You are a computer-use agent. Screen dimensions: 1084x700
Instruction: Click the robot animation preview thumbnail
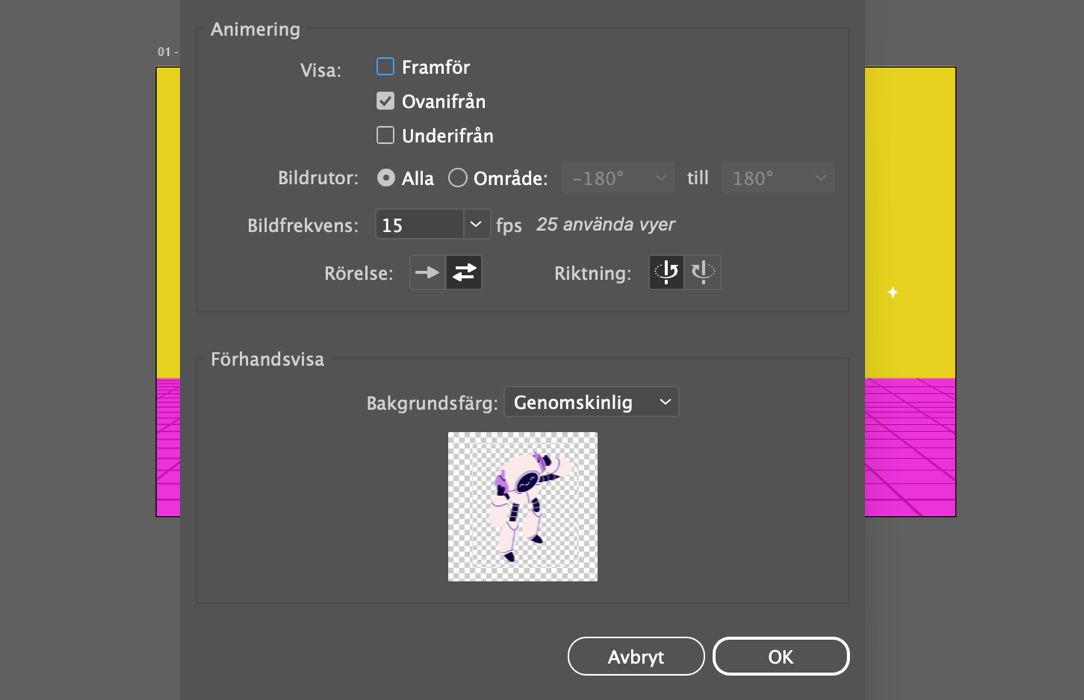coord(523,507)
